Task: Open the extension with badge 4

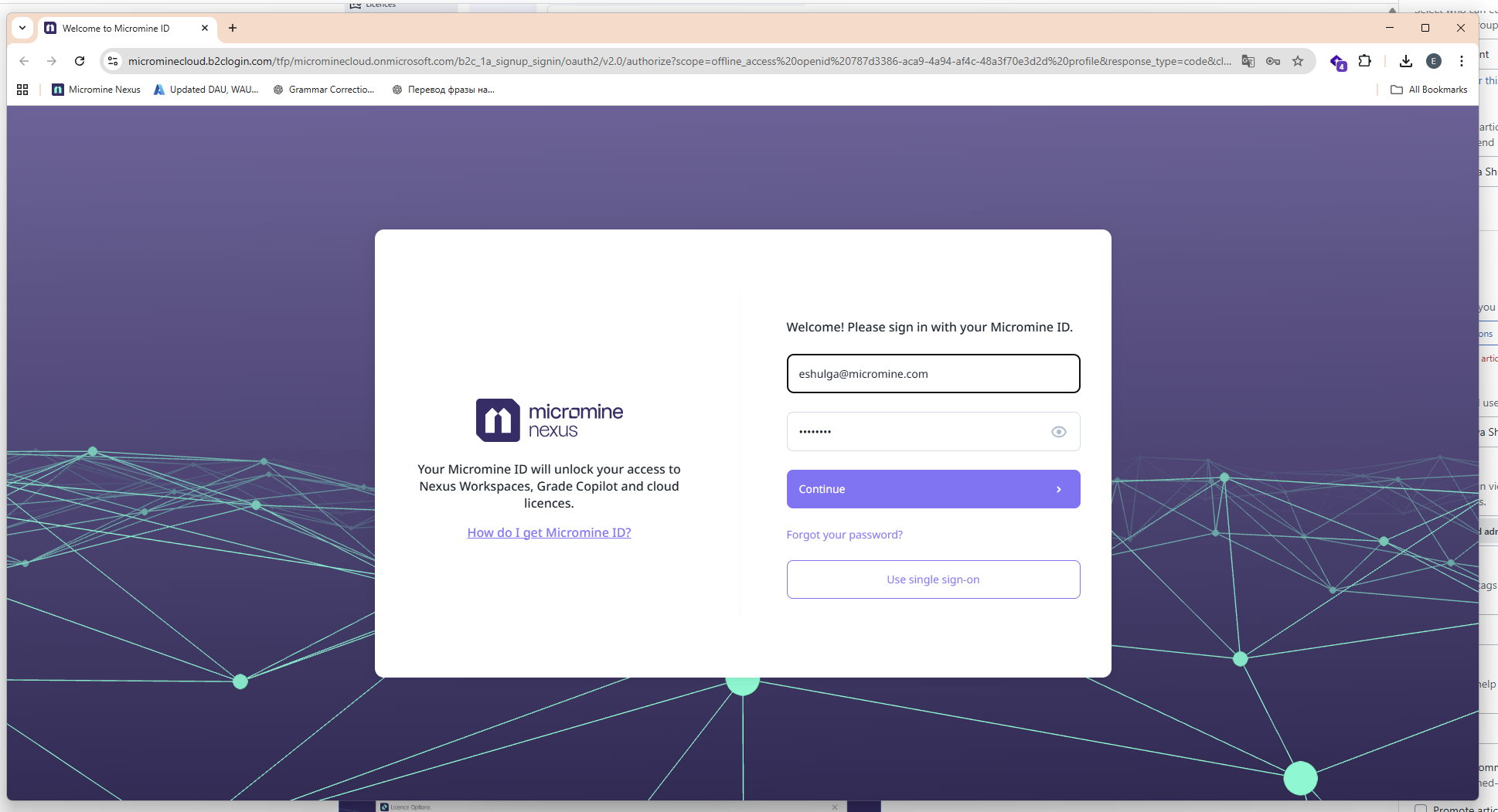Action: tap(1338, 62)
